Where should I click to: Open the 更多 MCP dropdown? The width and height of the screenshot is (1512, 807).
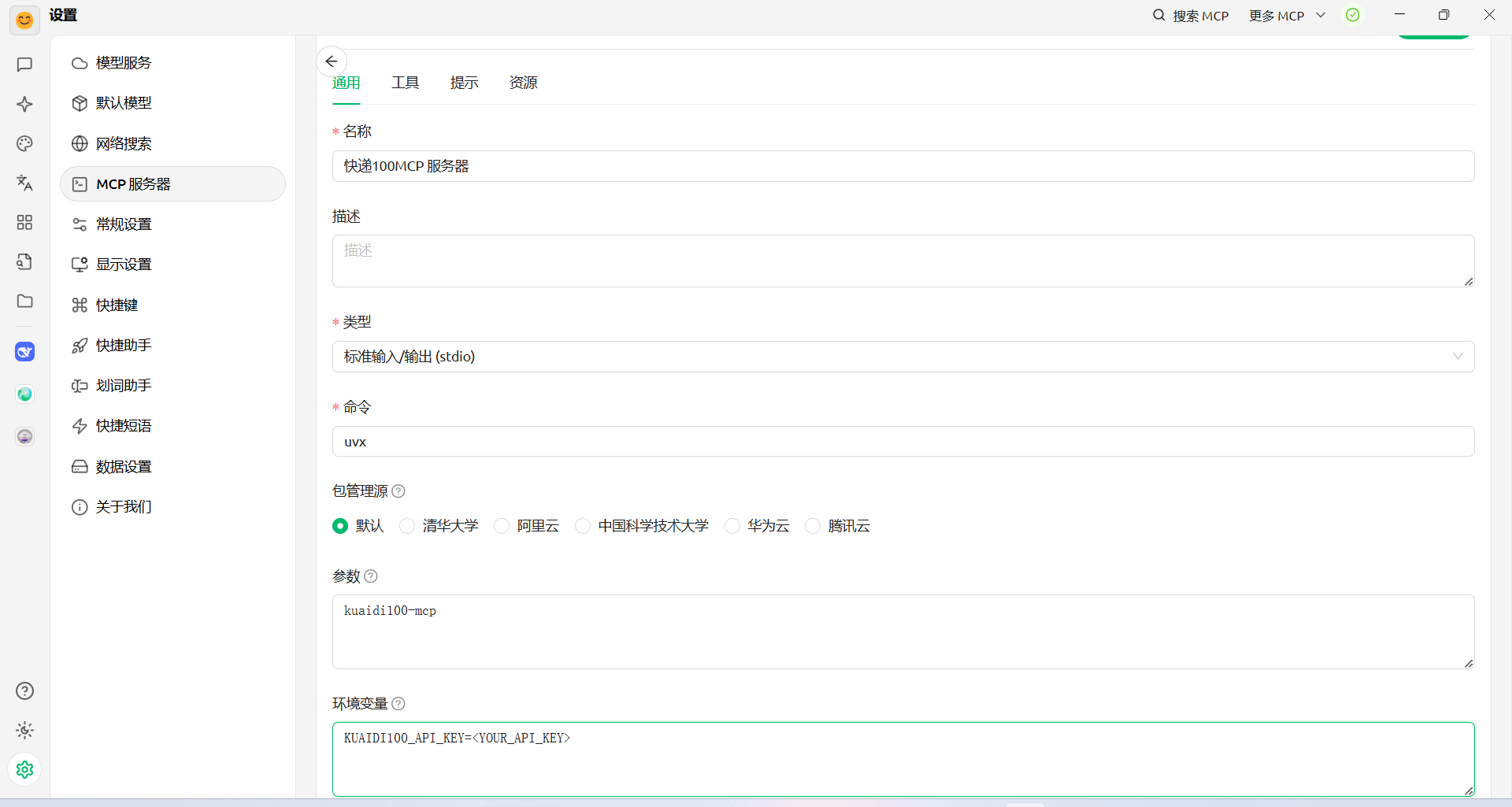point(1287,16)
